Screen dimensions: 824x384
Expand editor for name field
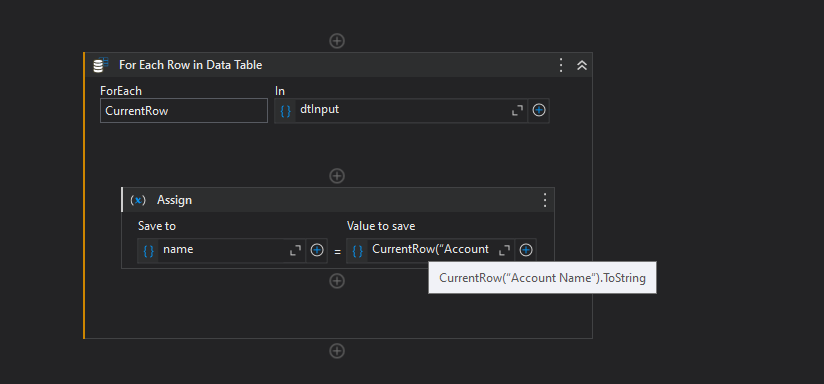tap(295, 251)
